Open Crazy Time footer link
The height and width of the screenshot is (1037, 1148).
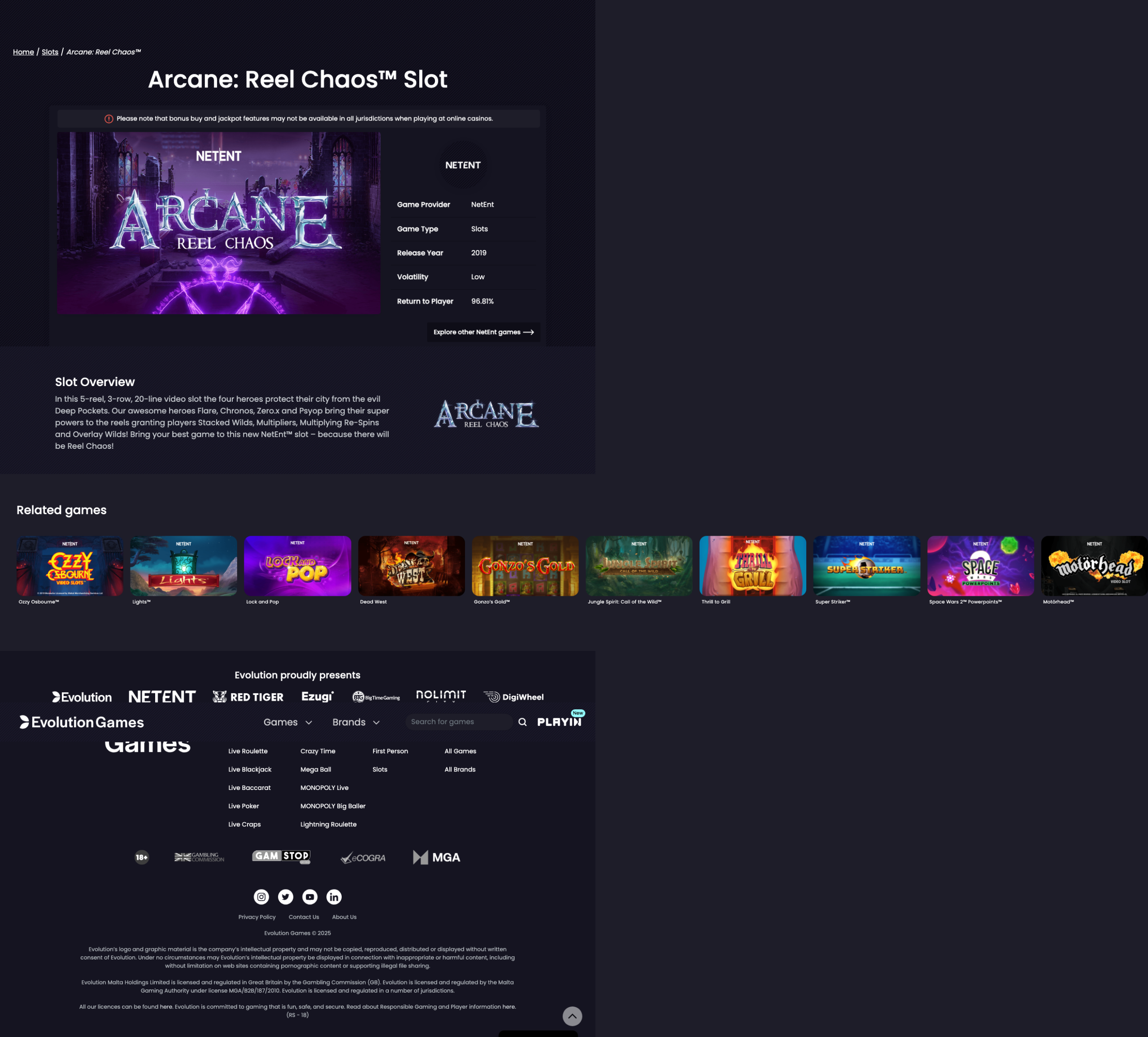pos(318,751)
